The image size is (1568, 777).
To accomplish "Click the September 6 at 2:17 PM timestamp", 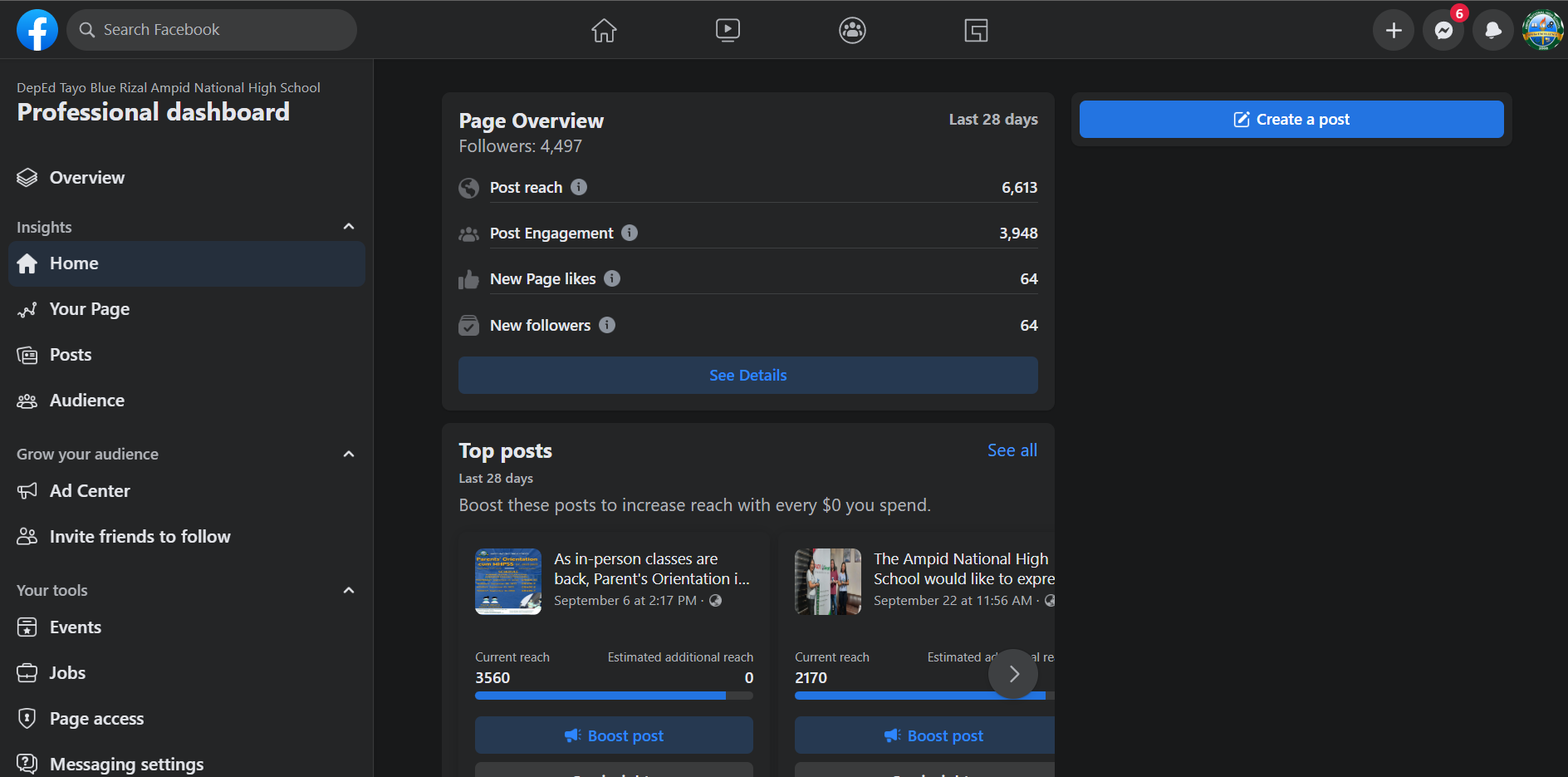I will (625, 601).
